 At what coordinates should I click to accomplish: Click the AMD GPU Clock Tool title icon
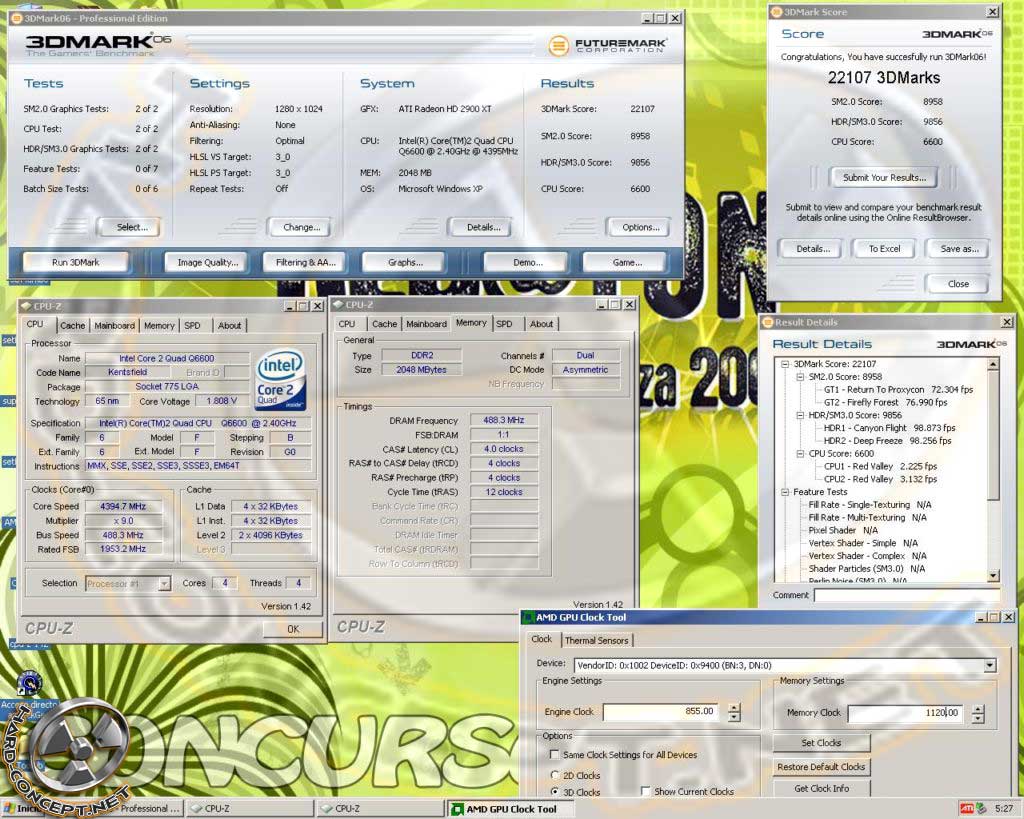pos(528,617)
